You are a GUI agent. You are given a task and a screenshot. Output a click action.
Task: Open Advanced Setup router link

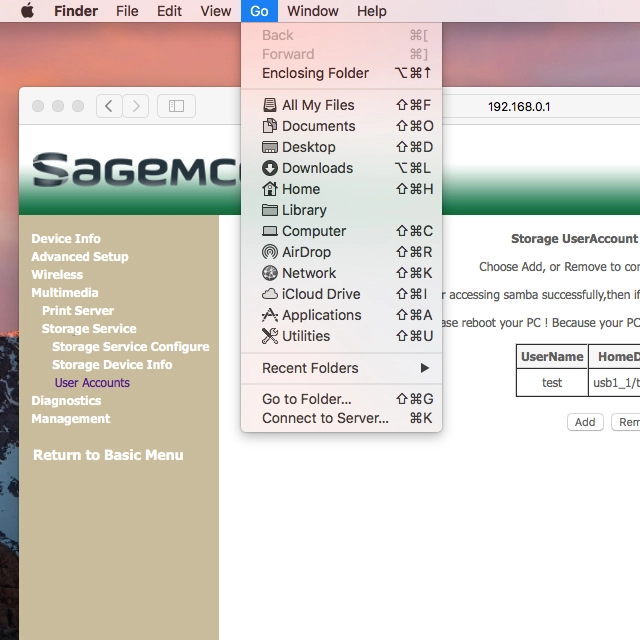pos(80,256)
